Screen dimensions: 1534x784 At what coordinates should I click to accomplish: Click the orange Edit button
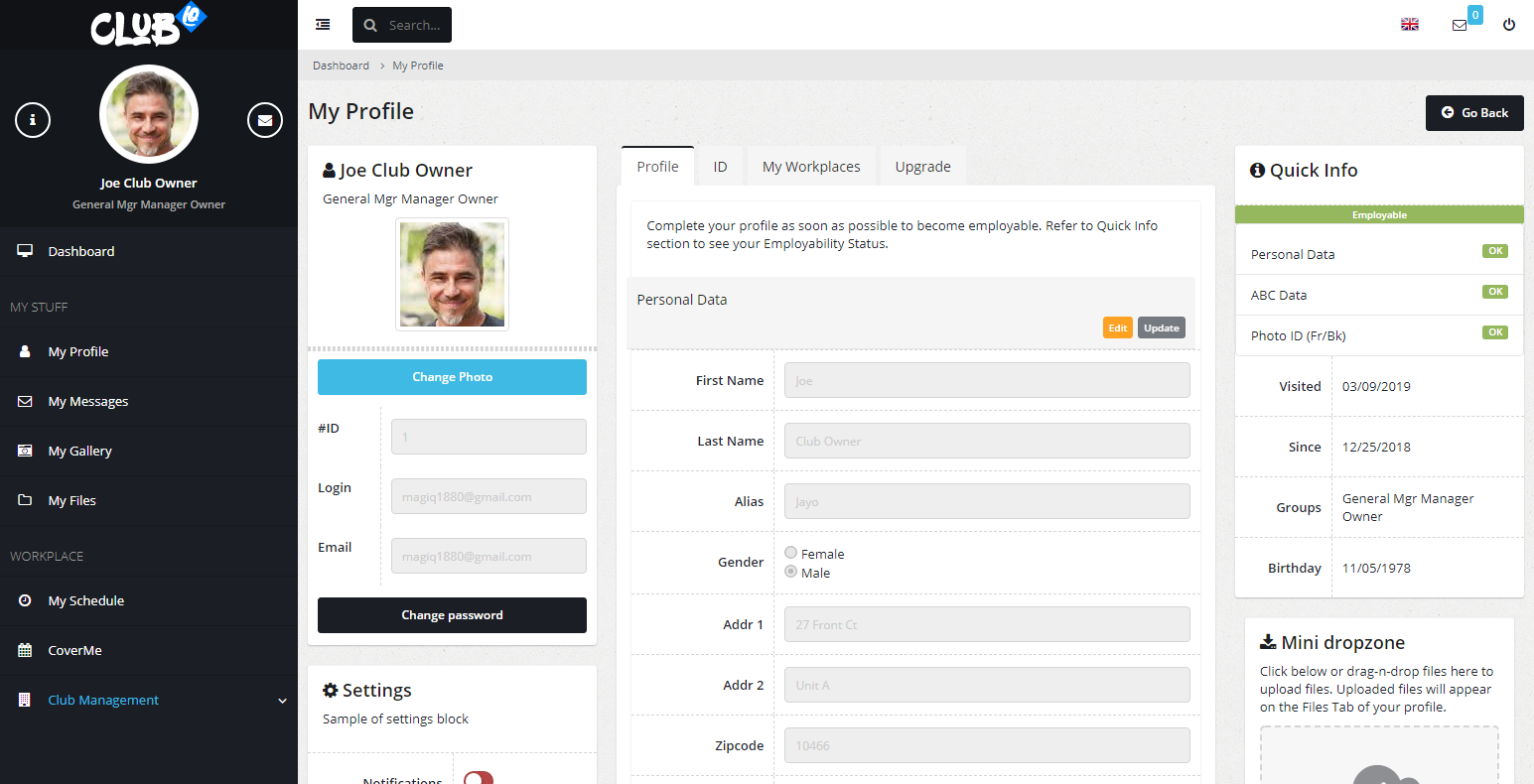1117,328
